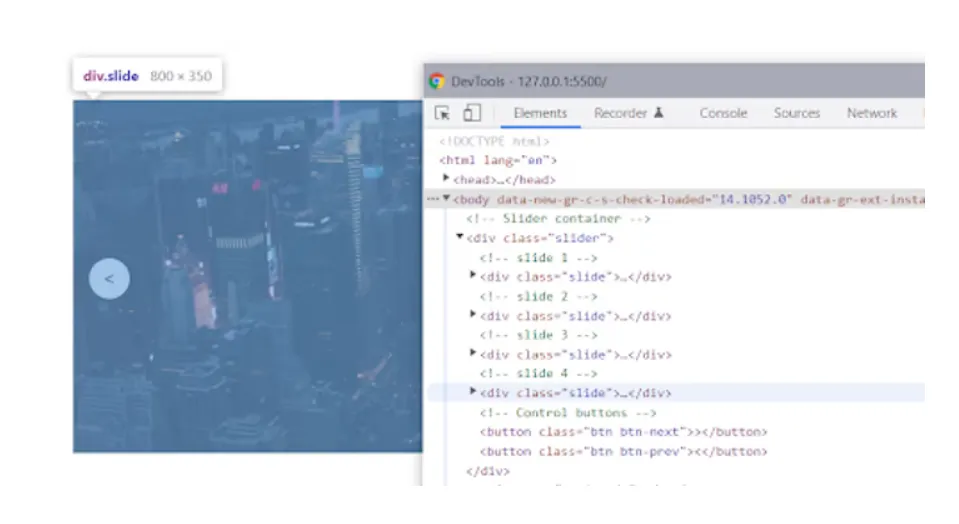Expand the highlighted slide div under slide 4
Image resolution: width=959 pixels, height=524 pixels.
point(473,391)
